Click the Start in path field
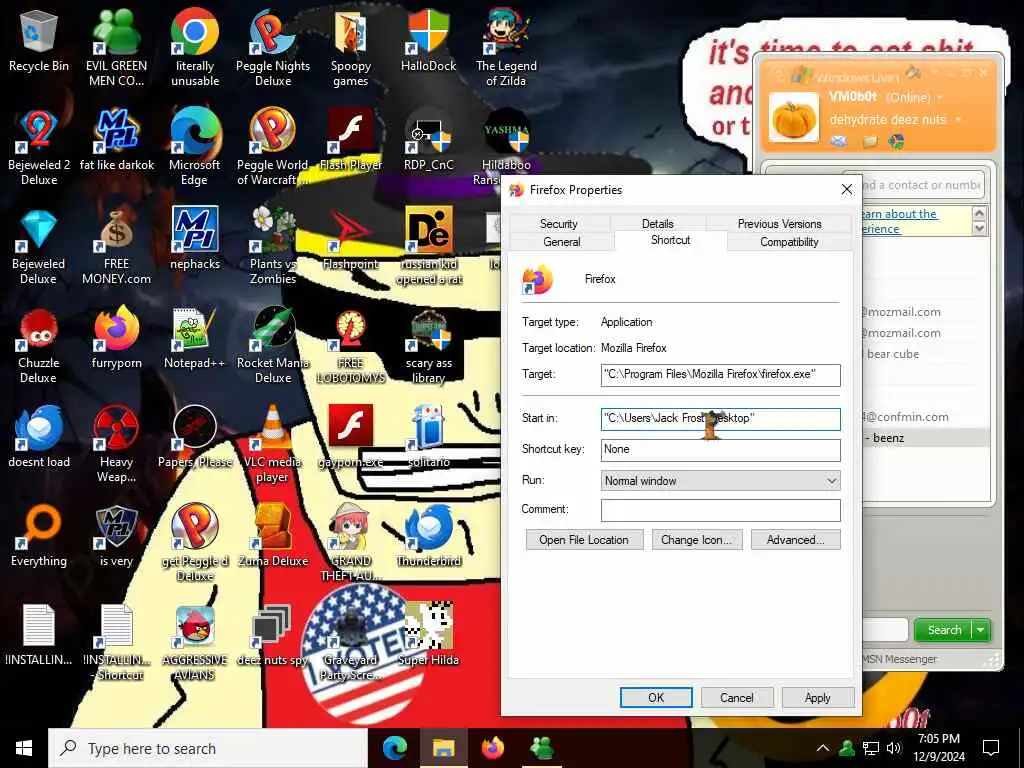1024x768 pixels. [x=720, y=419]
